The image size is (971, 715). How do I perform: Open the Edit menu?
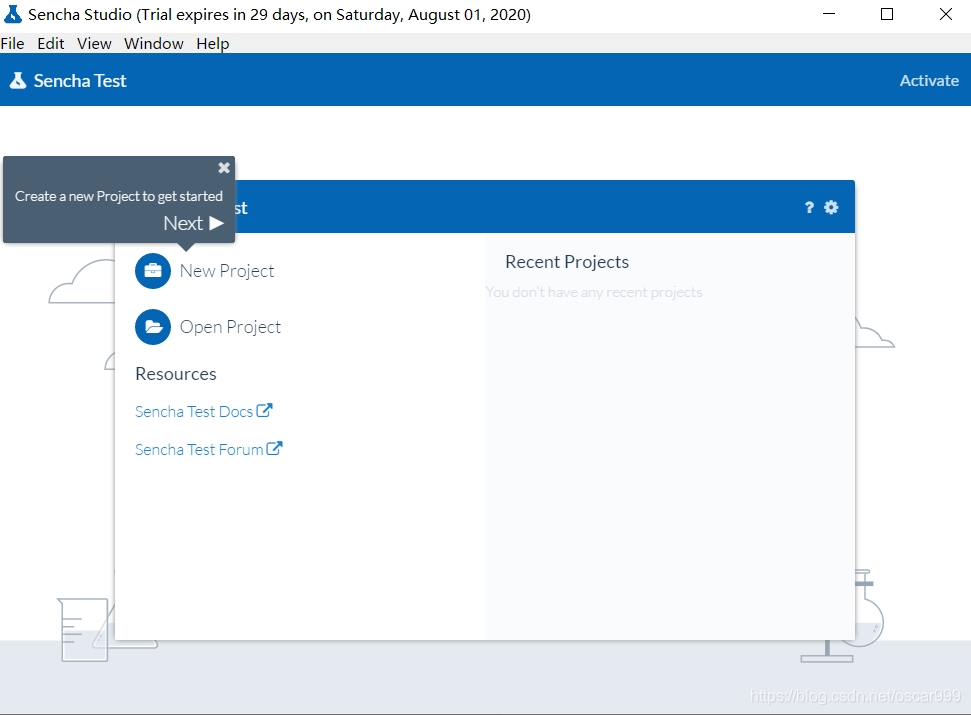[x=51, y=43]
